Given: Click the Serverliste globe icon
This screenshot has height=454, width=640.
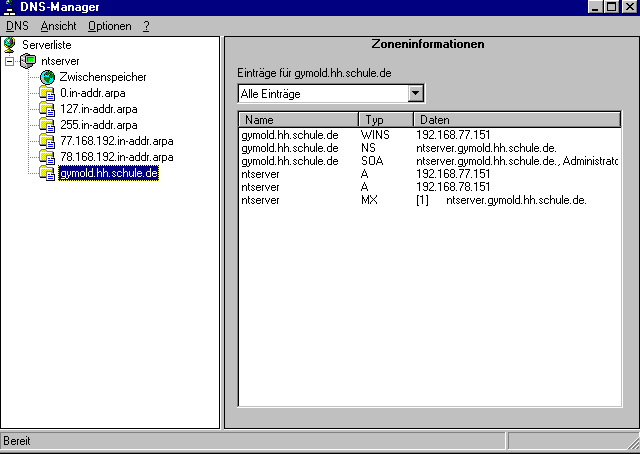Looking at the screenshot, I should (10, 45).
